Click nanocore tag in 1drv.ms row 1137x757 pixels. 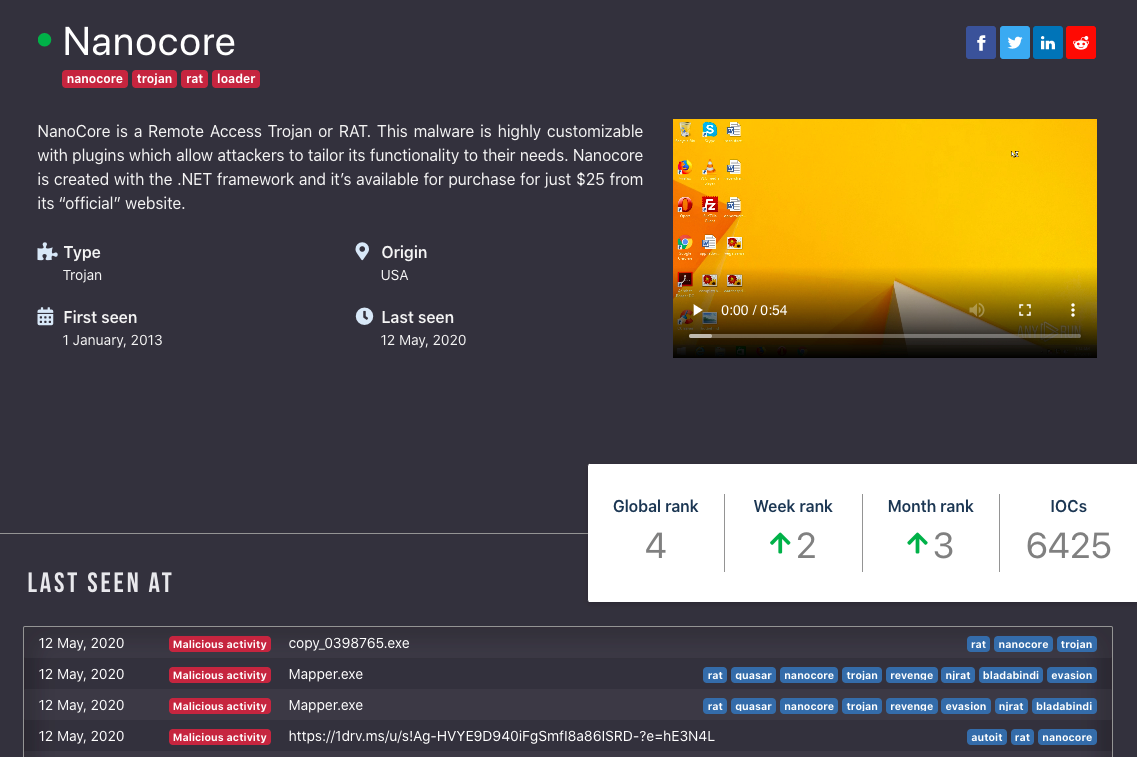pyautogui.click(x=1067, y=737)
